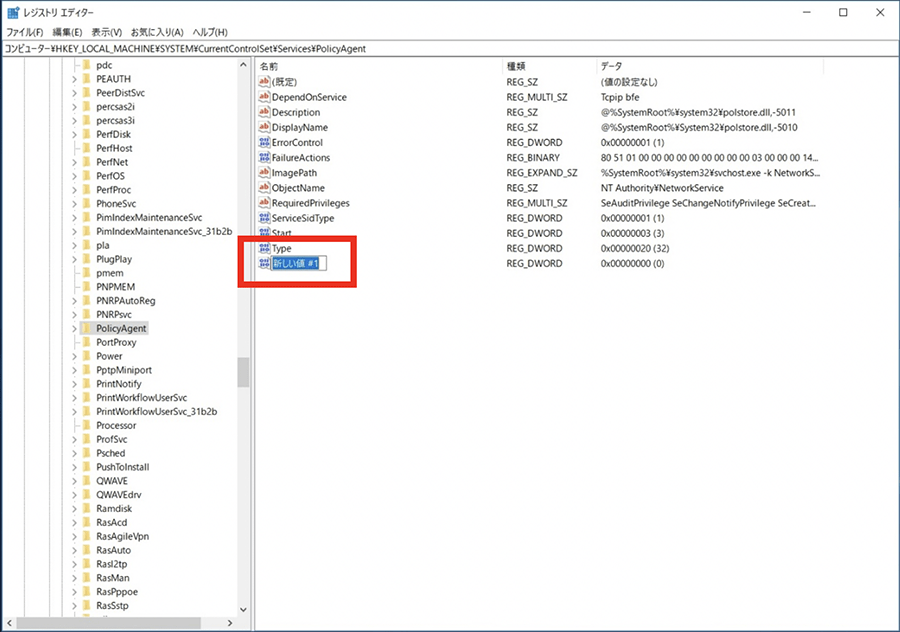Expand the PEAUTH tree node
900x632 pixels.
(x=74, y=79)
